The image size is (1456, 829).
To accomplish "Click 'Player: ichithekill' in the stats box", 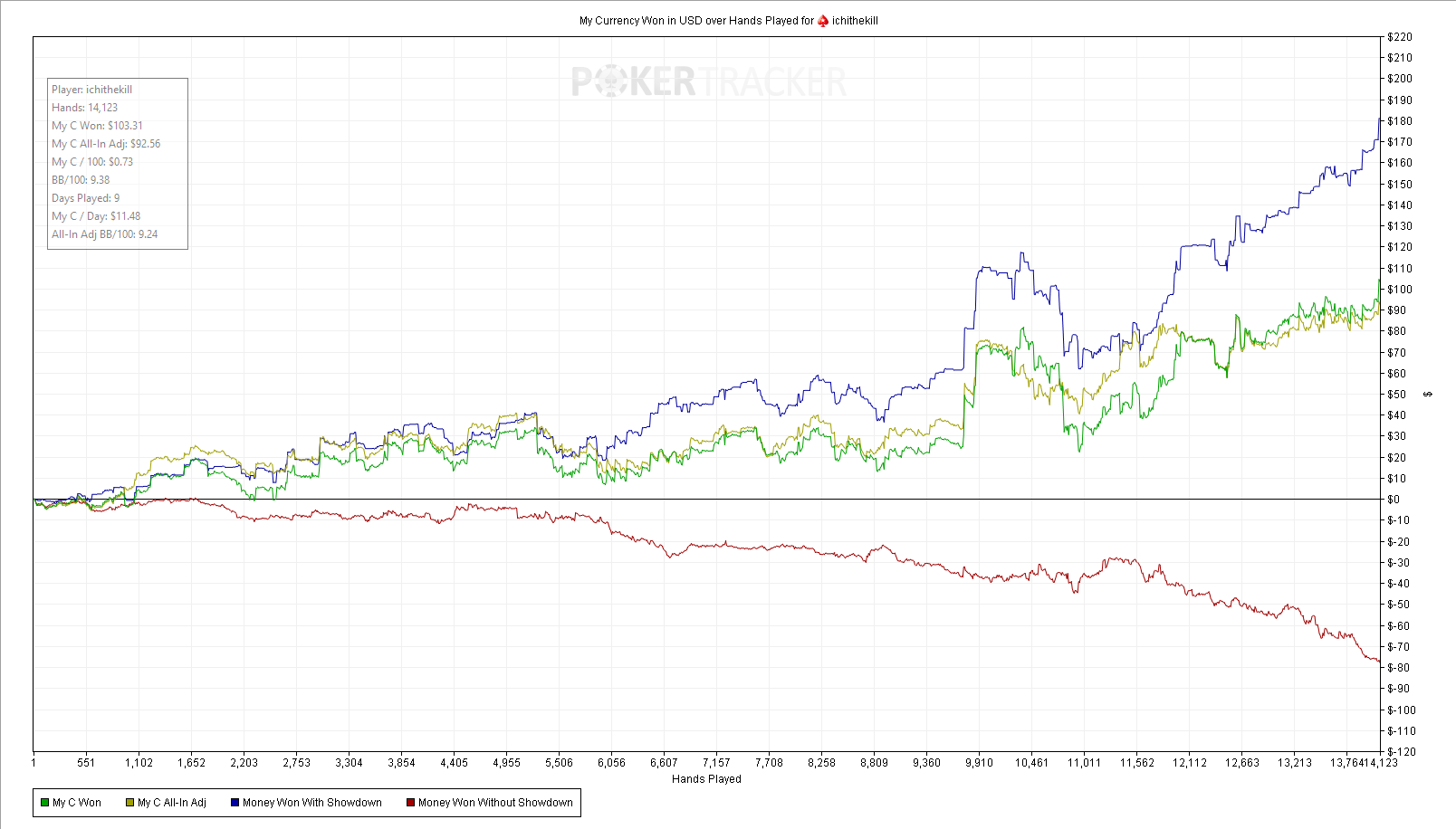I will (x=92, y=90).
